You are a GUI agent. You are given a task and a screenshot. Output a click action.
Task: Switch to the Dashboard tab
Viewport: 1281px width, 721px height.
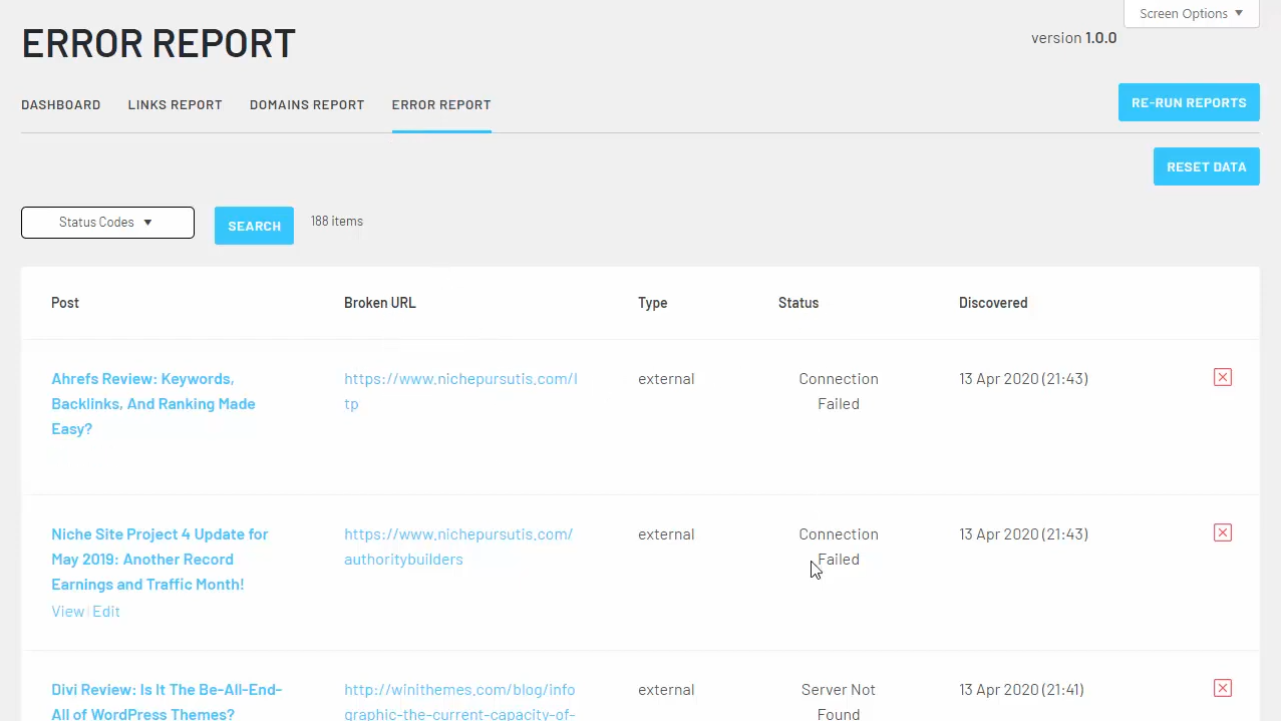(61, 105)
